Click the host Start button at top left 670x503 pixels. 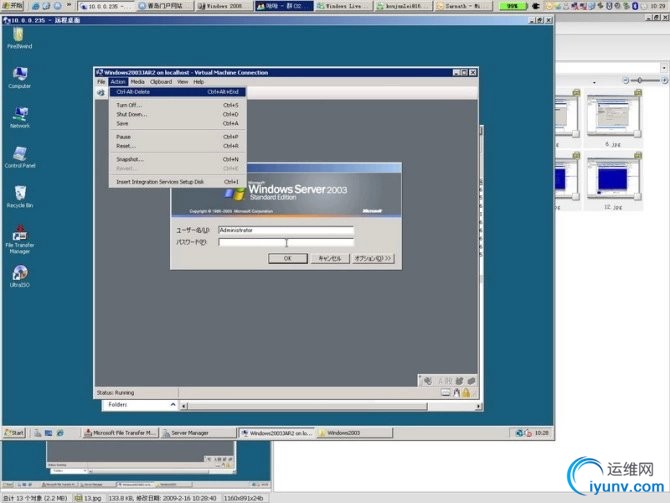coord(12,6)
